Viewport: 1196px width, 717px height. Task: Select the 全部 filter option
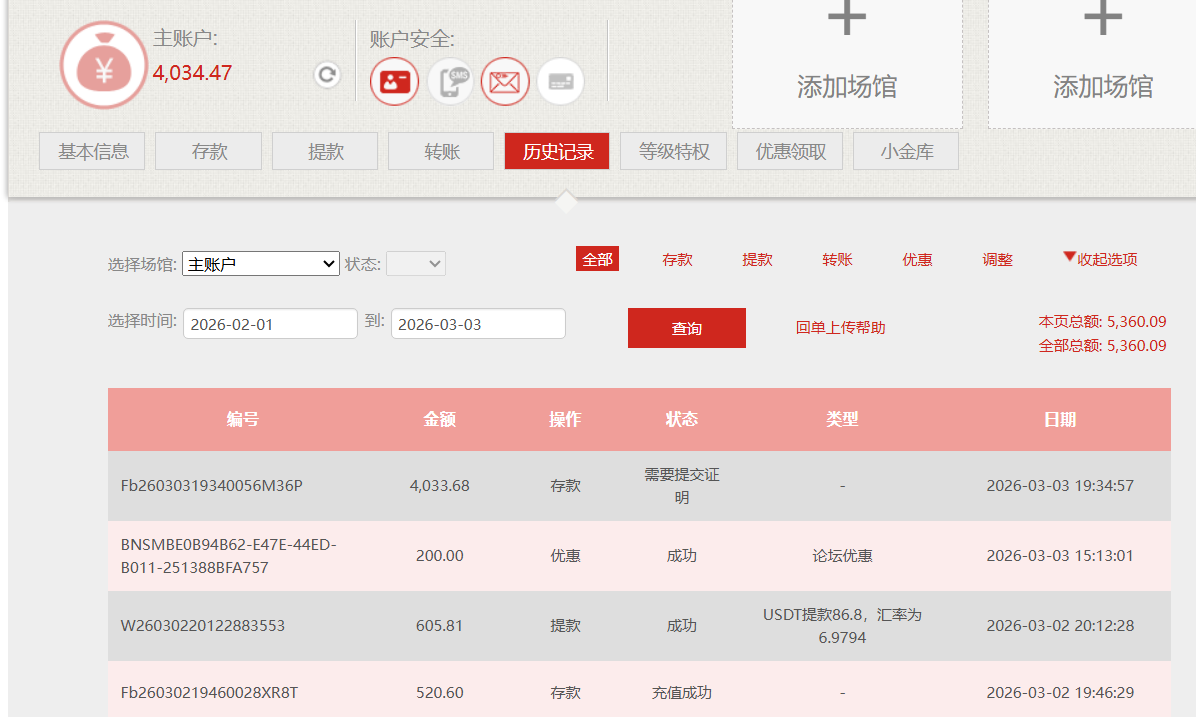tap(597, 259)
